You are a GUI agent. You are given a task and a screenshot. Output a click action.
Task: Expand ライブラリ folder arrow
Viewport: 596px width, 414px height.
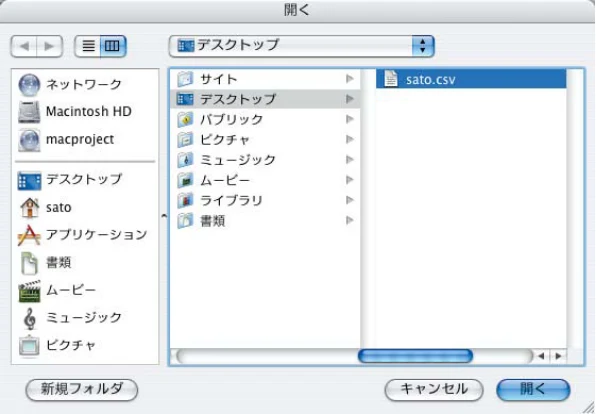[350, 200]
